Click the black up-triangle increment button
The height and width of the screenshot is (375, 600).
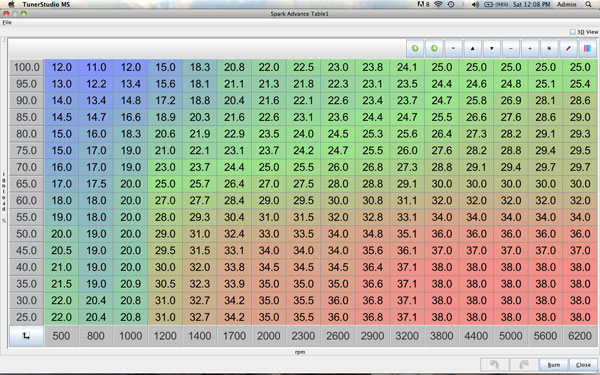click(472, 49)
